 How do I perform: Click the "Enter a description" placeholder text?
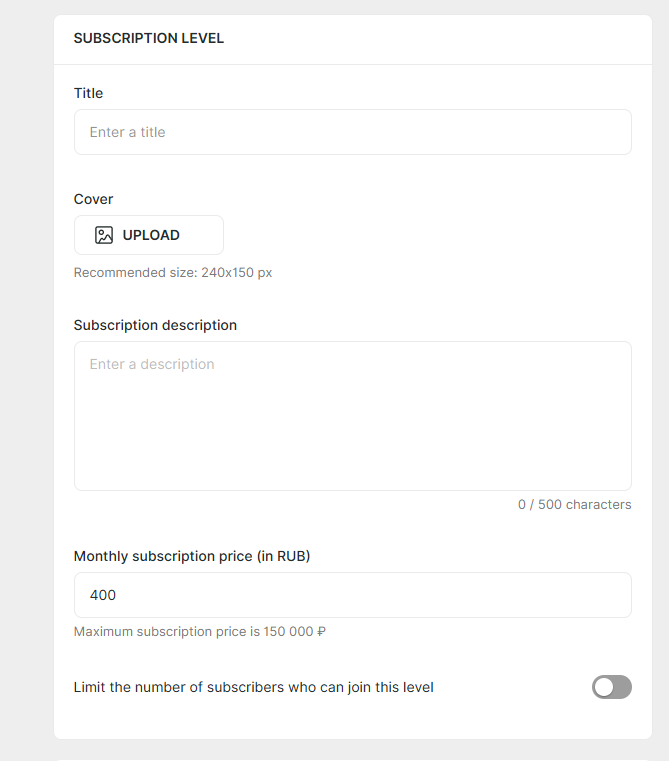pos(152,364)
